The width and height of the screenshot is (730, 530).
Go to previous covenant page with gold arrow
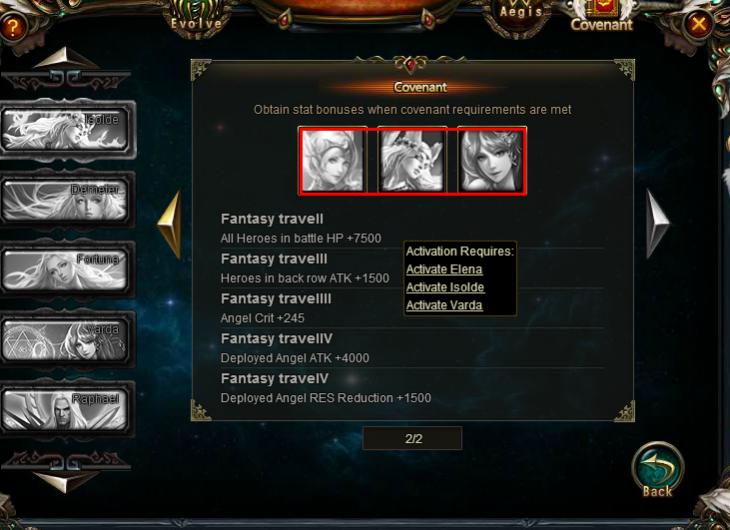pyautogui.click(x=170, y=224)
